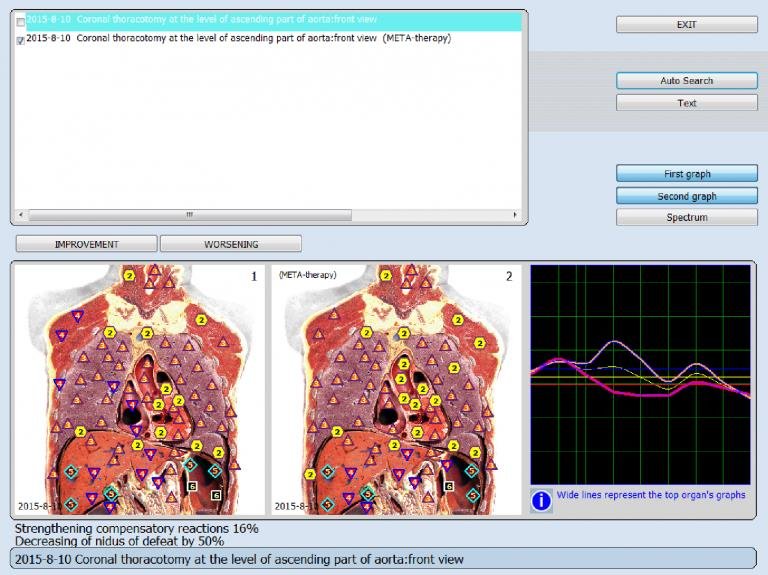768x575 pixels.
Task: Click the organ graph display panel
Action: point(640,374)
